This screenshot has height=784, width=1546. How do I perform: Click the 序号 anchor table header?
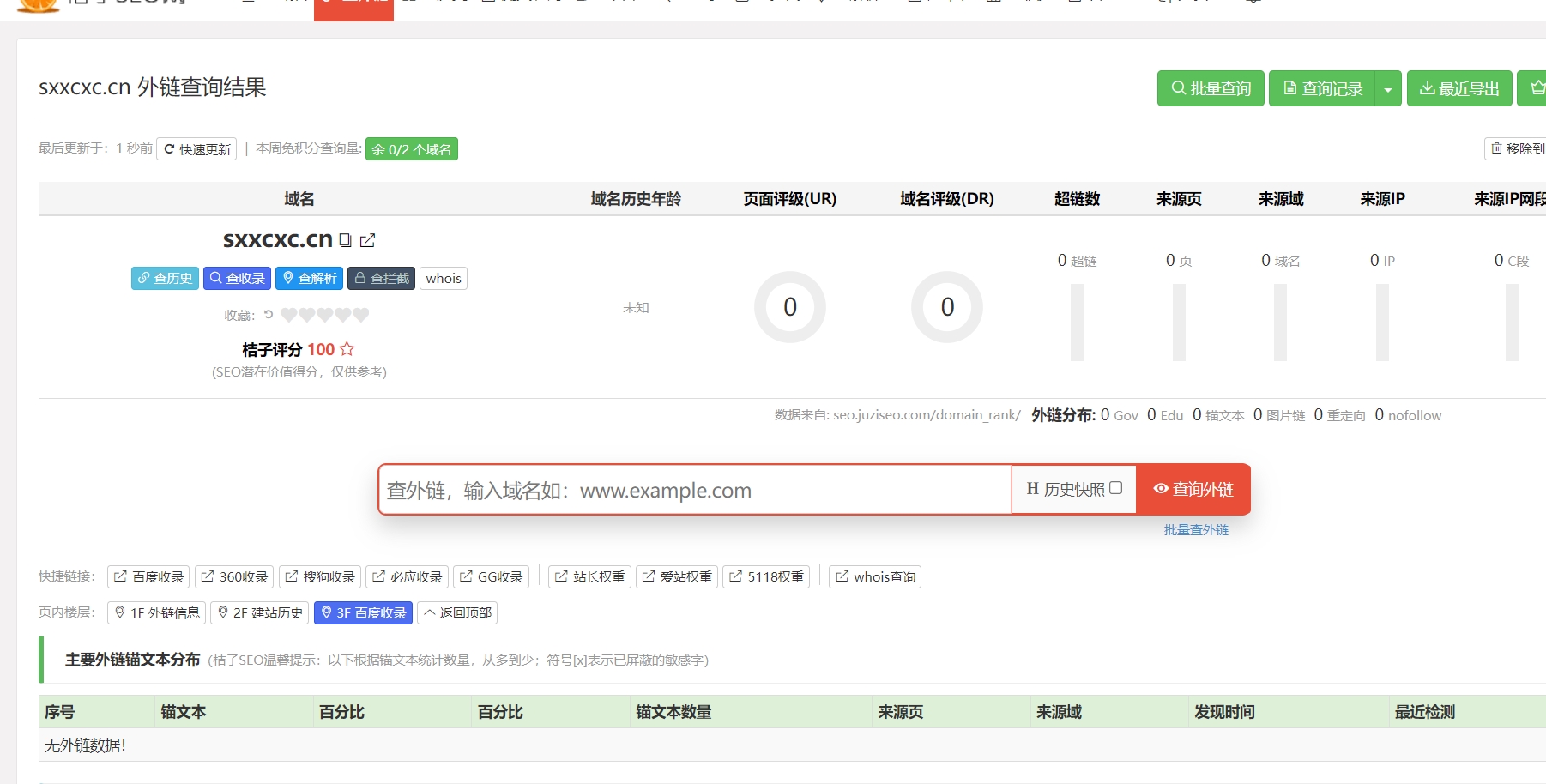pyautogui.click(x=60, y=712)
